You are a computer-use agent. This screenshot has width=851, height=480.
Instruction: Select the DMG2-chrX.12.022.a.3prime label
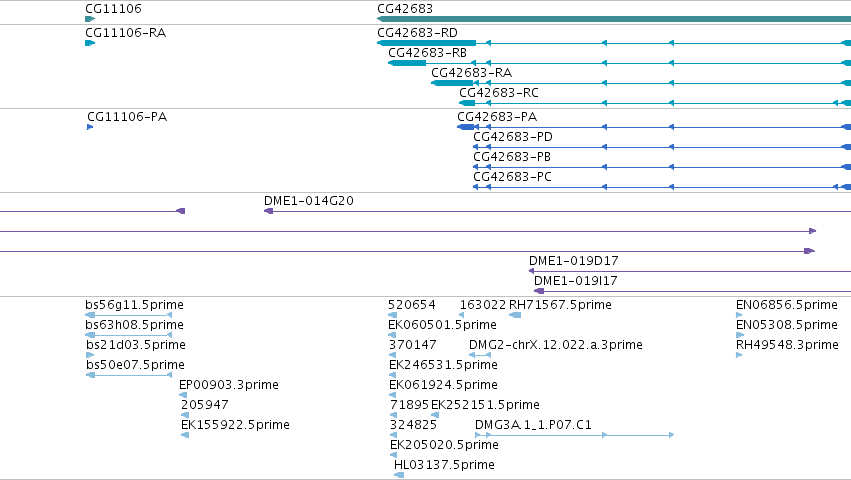[556, 345]
